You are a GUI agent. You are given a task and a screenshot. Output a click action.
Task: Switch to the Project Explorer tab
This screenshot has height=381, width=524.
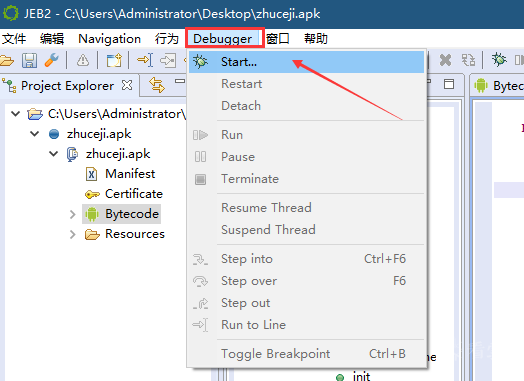coord(68,86)
